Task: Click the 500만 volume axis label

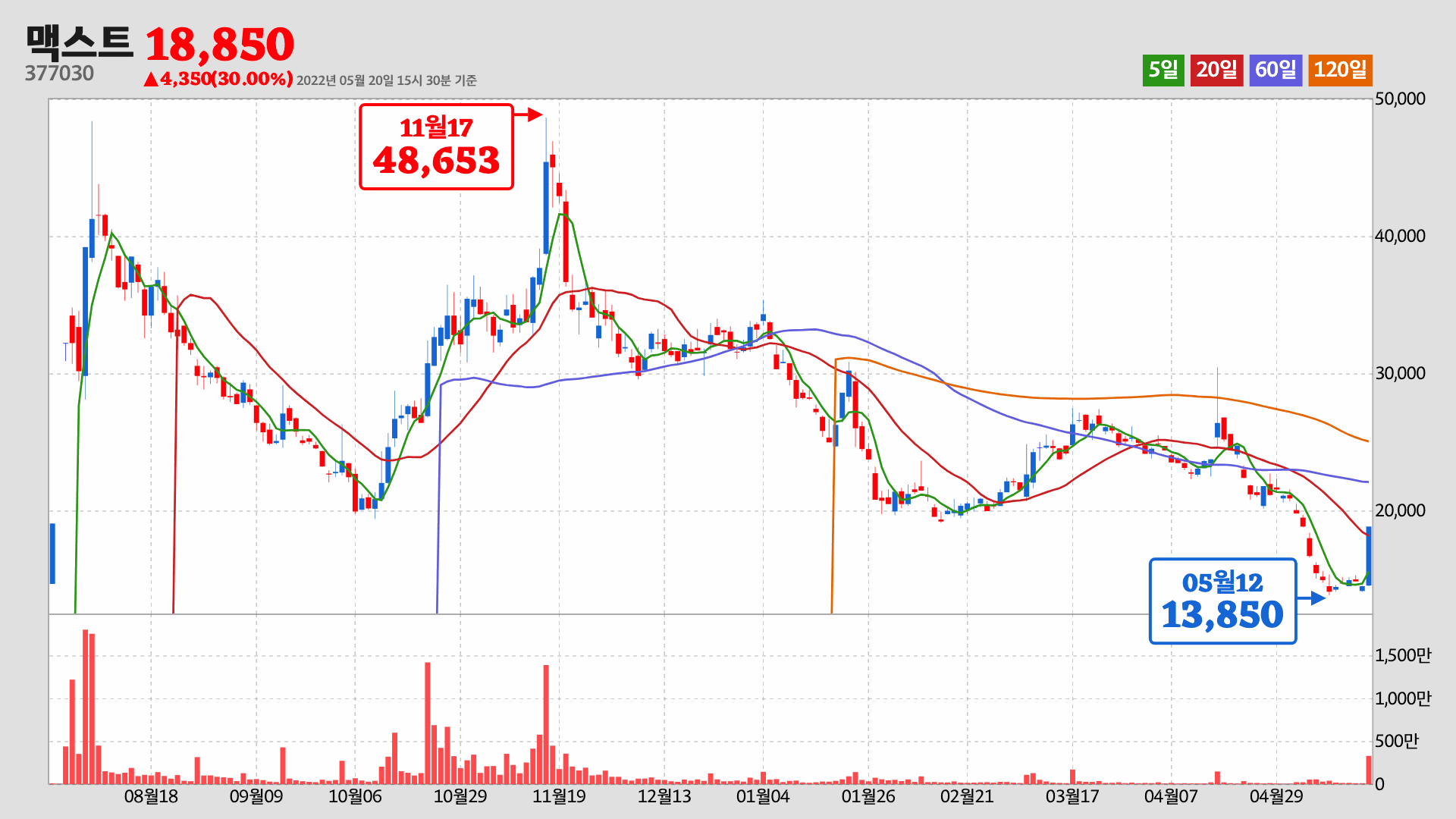Action: pyautogui.click(x=1396, y=741)
